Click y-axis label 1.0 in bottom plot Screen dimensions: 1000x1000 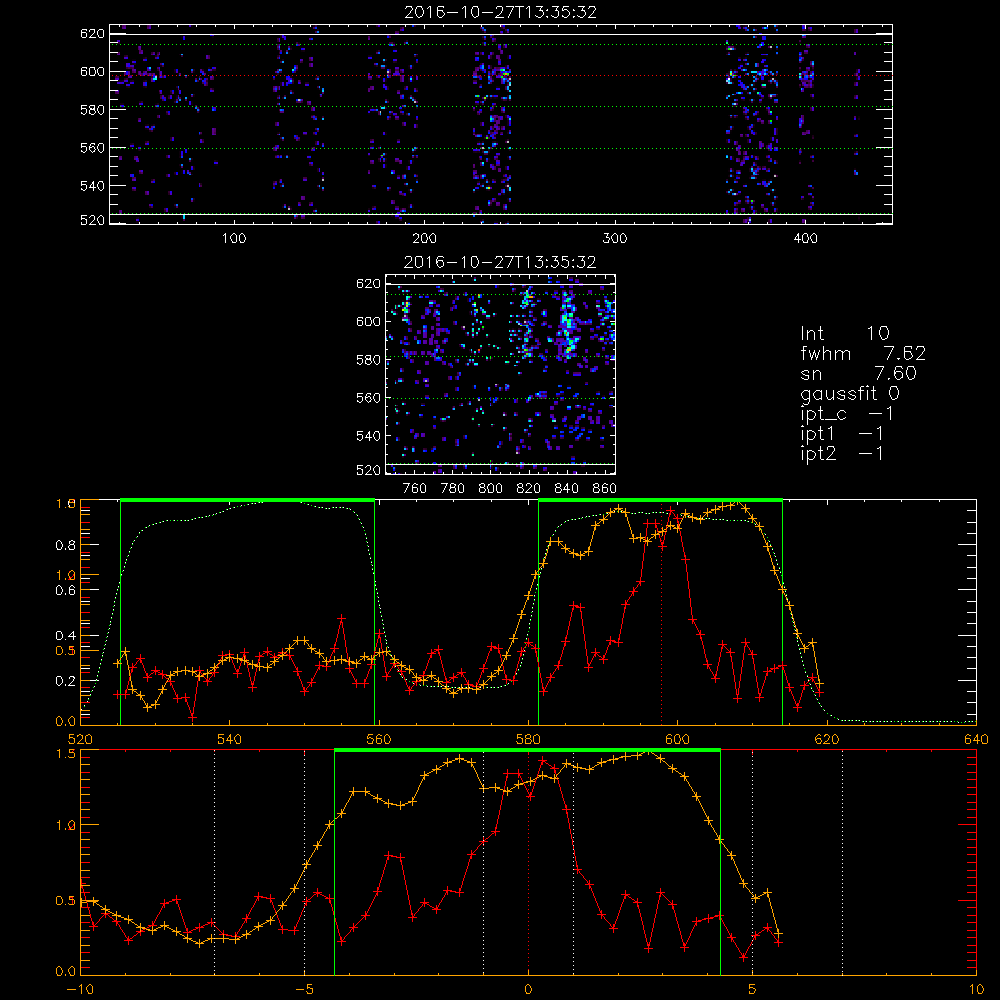(67, 825)
